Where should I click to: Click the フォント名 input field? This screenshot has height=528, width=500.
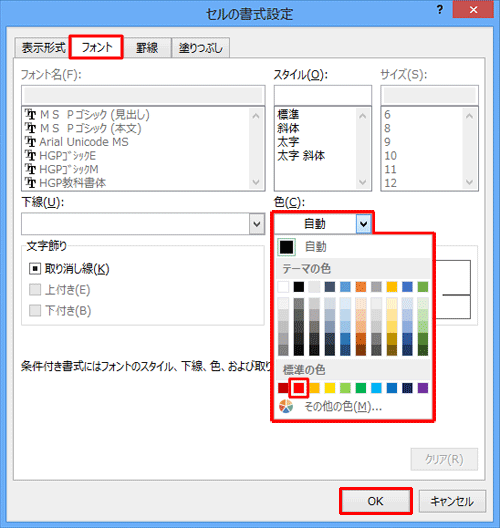[x=143, y=95]
